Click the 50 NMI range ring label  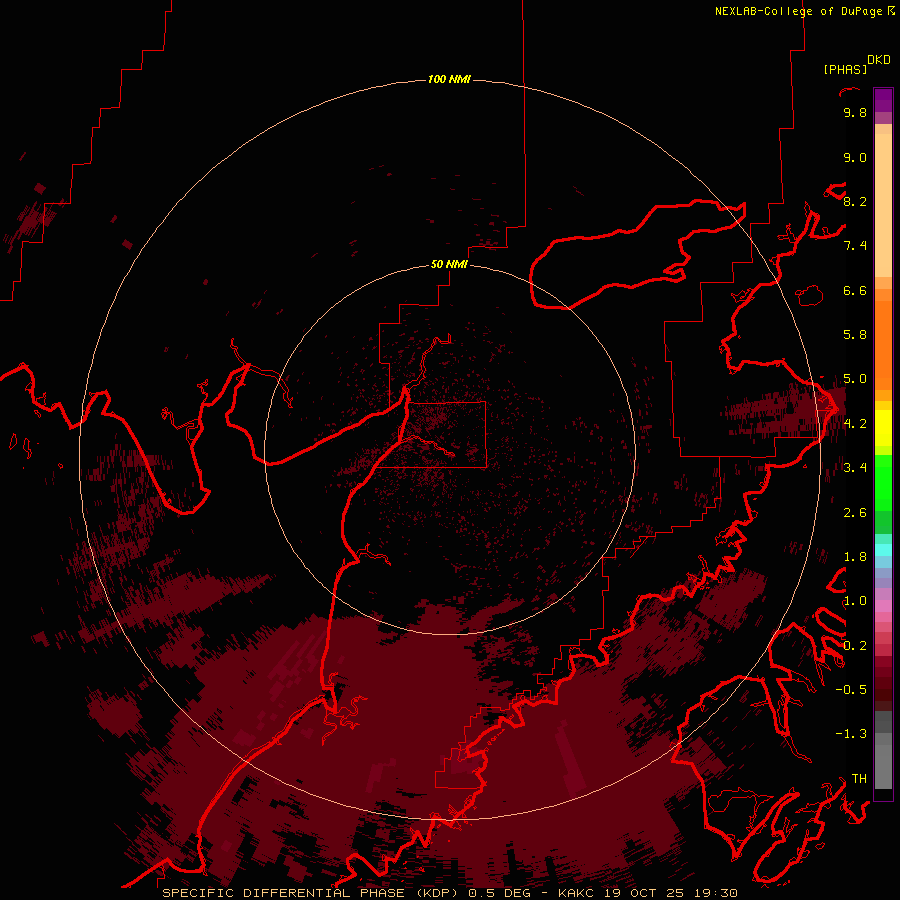[449, 265]
